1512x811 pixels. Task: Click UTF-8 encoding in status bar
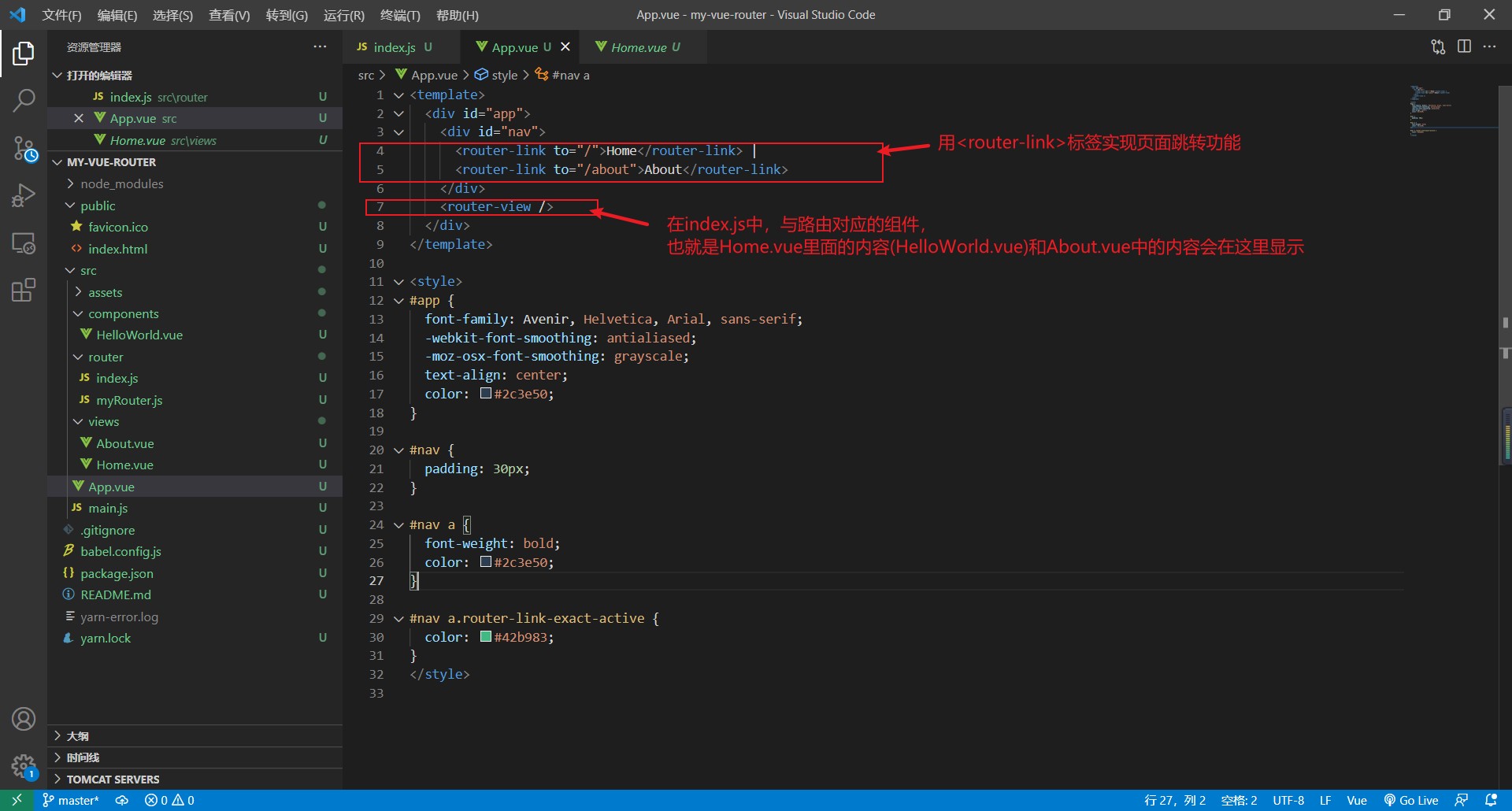[1288, 800]
